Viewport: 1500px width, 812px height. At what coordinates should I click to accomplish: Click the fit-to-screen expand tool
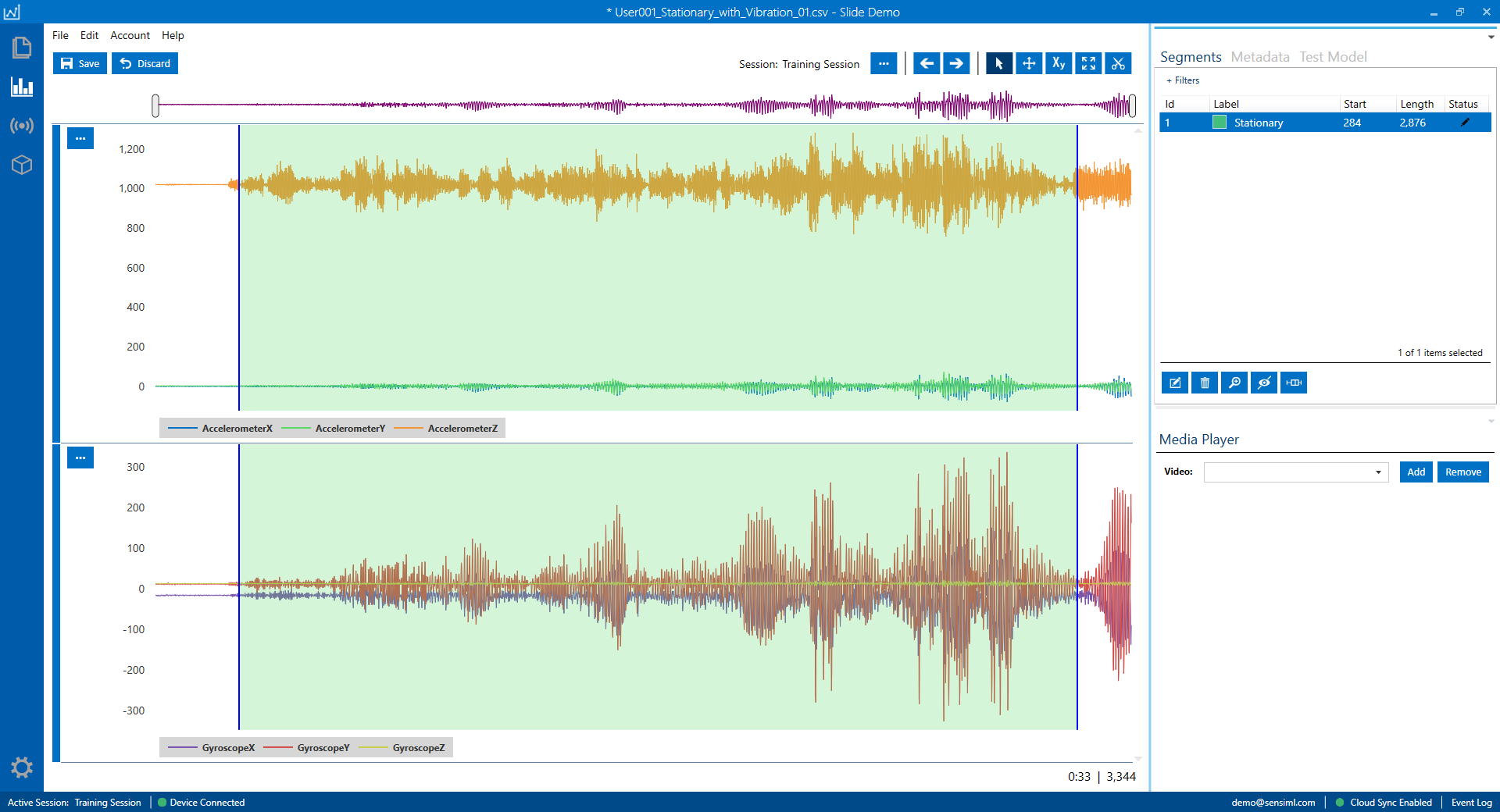click(x=1088, y=64)
